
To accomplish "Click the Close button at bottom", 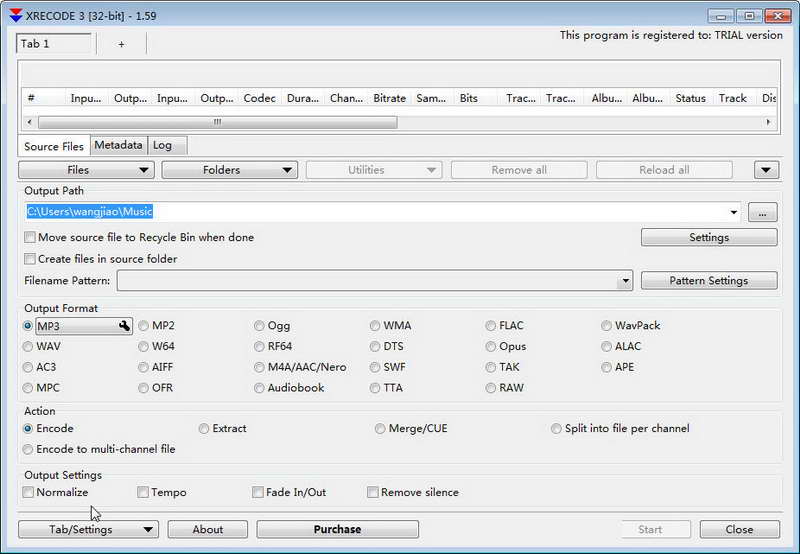I will click(x=740, y=530).
